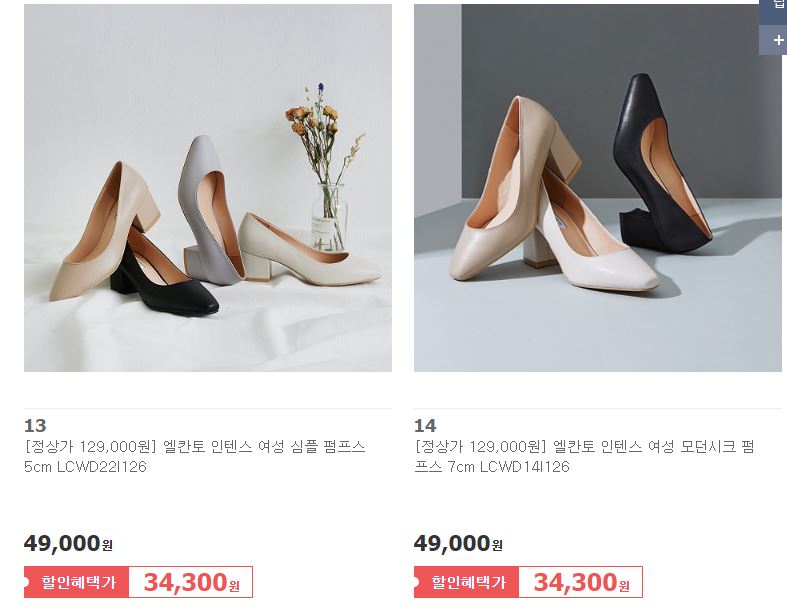Click the red 할인혜택가 badge for product 13
The width and height of the screenshot is (787, 610).
coord(76,582)
